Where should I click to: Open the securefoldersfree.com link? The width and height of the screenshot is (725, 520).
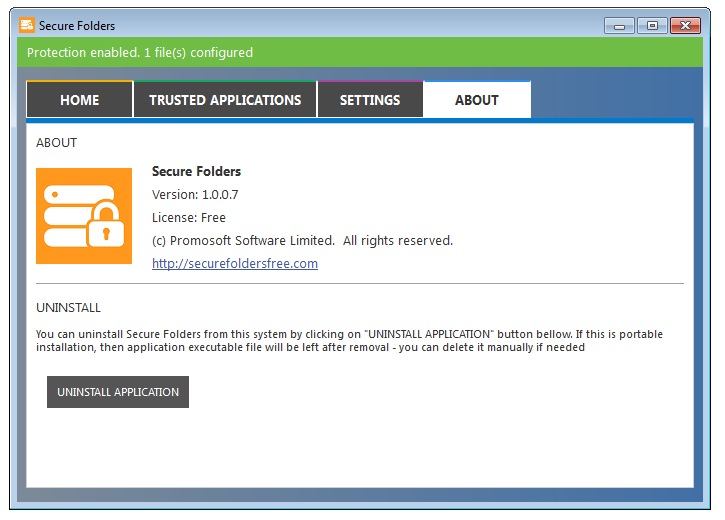235,263
